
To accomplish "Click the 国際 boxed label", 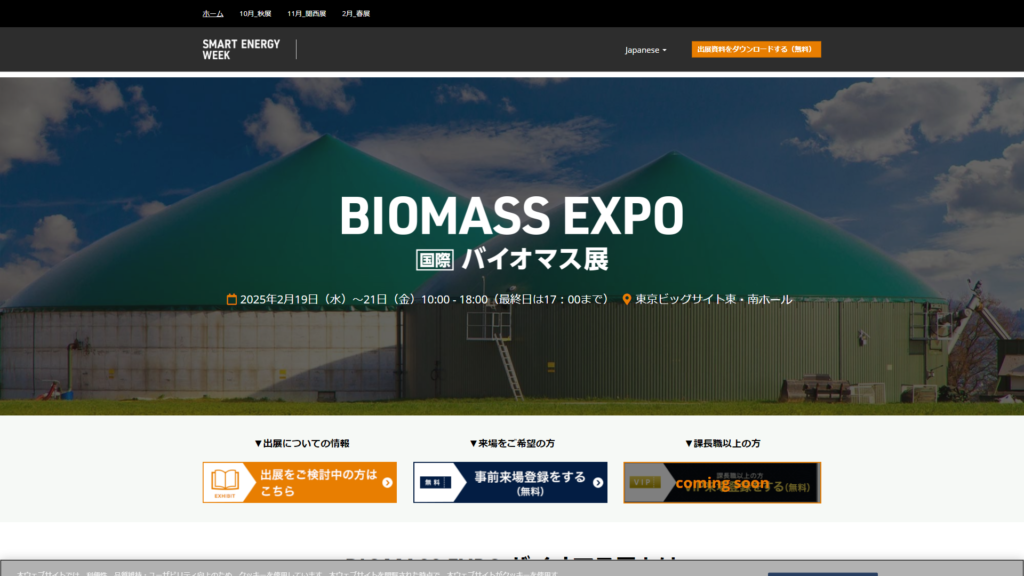I will click(x=435, y=260).
